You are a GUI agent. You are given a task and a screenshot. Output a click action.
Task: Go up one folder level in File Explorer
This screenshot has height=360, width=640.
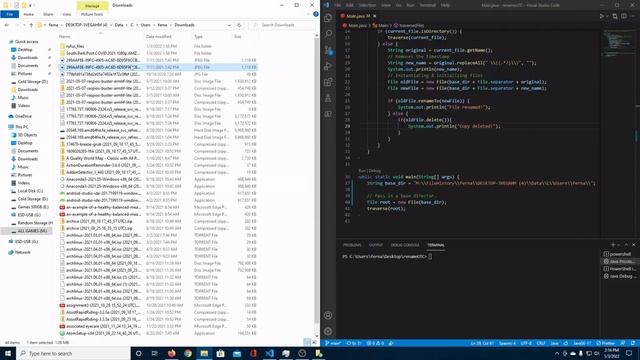[31, 25]
